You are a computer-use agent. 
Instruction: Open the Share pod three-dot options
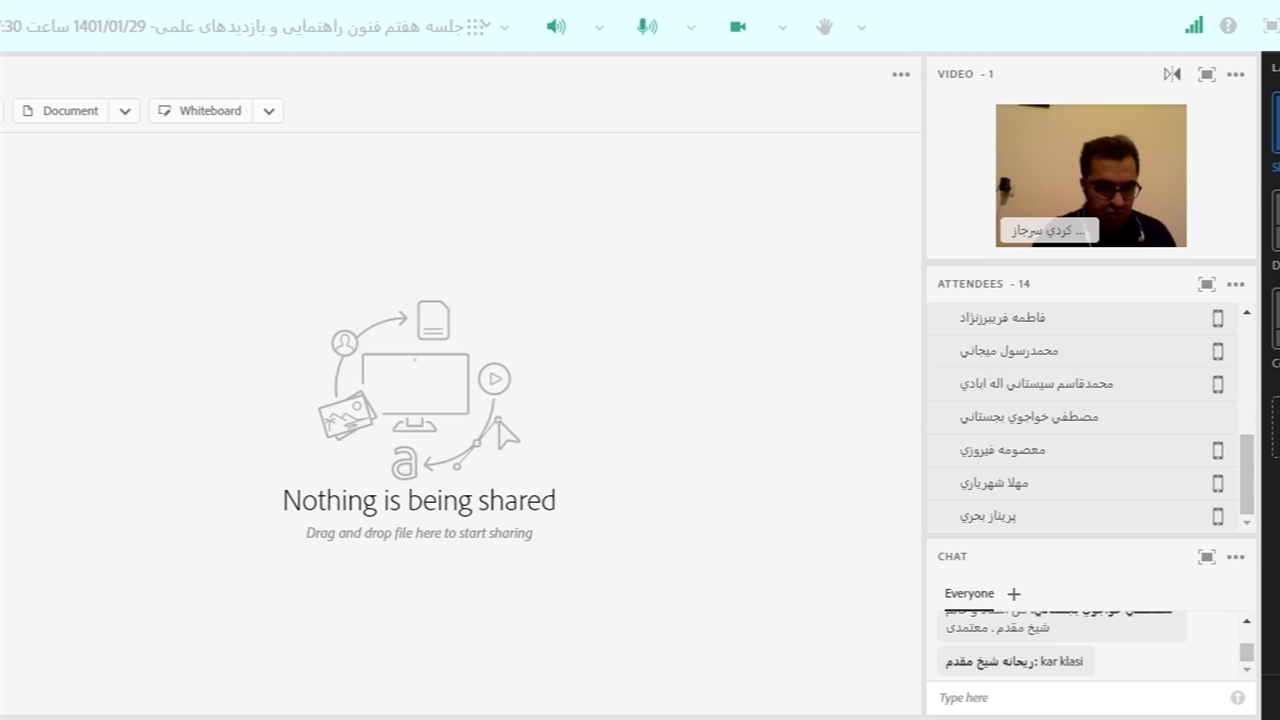click(x=901, y=74)
